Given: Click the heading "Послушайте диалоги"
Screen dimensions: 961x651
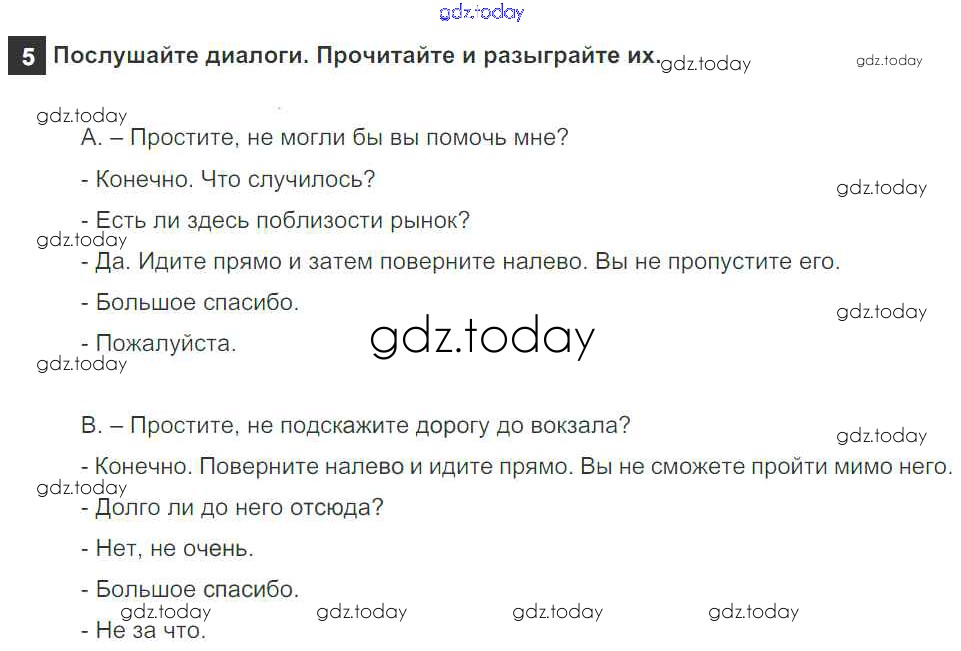Looking at the screenshot, I should 356,55.
